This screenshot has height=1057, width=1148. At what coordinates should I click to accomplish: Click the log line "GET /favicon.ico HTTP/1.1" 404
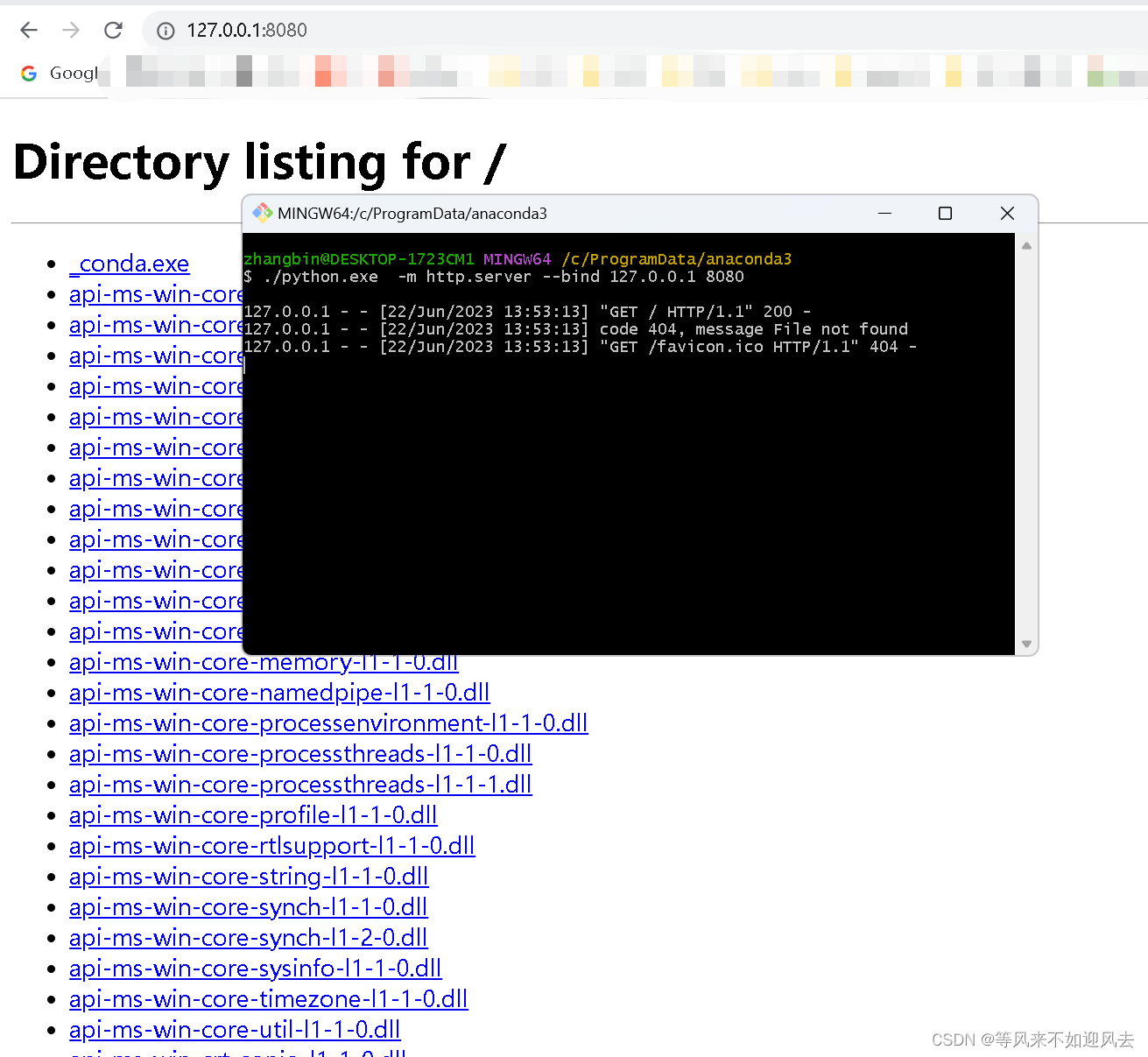(581, 347)
